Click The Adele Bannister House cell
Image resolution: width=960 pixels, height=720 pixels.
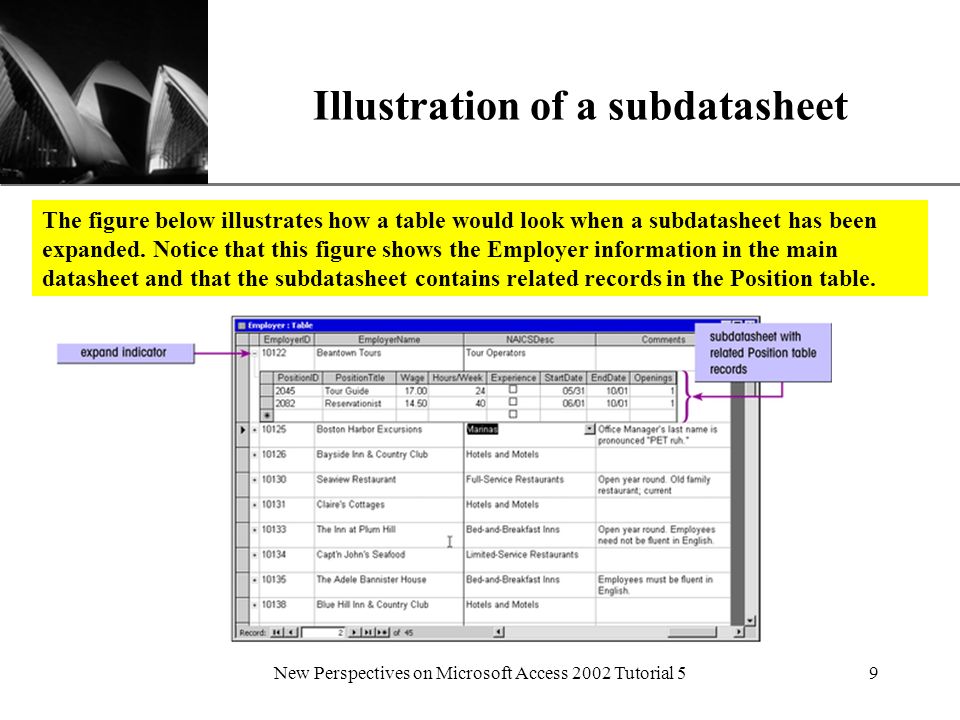click(389, 585)
